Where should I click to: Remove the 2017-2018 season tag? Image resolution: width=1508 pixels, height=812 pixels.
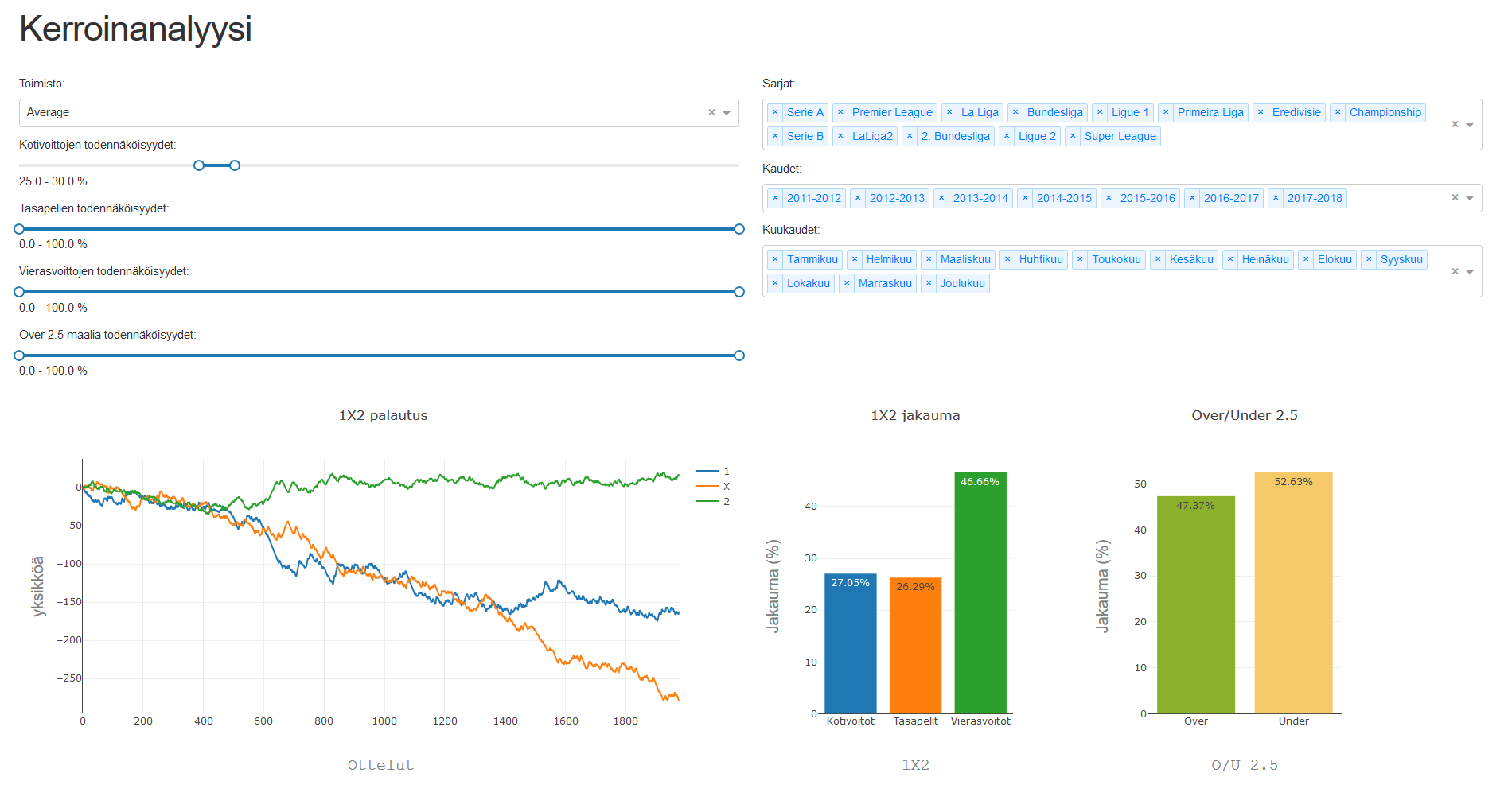1276,198
